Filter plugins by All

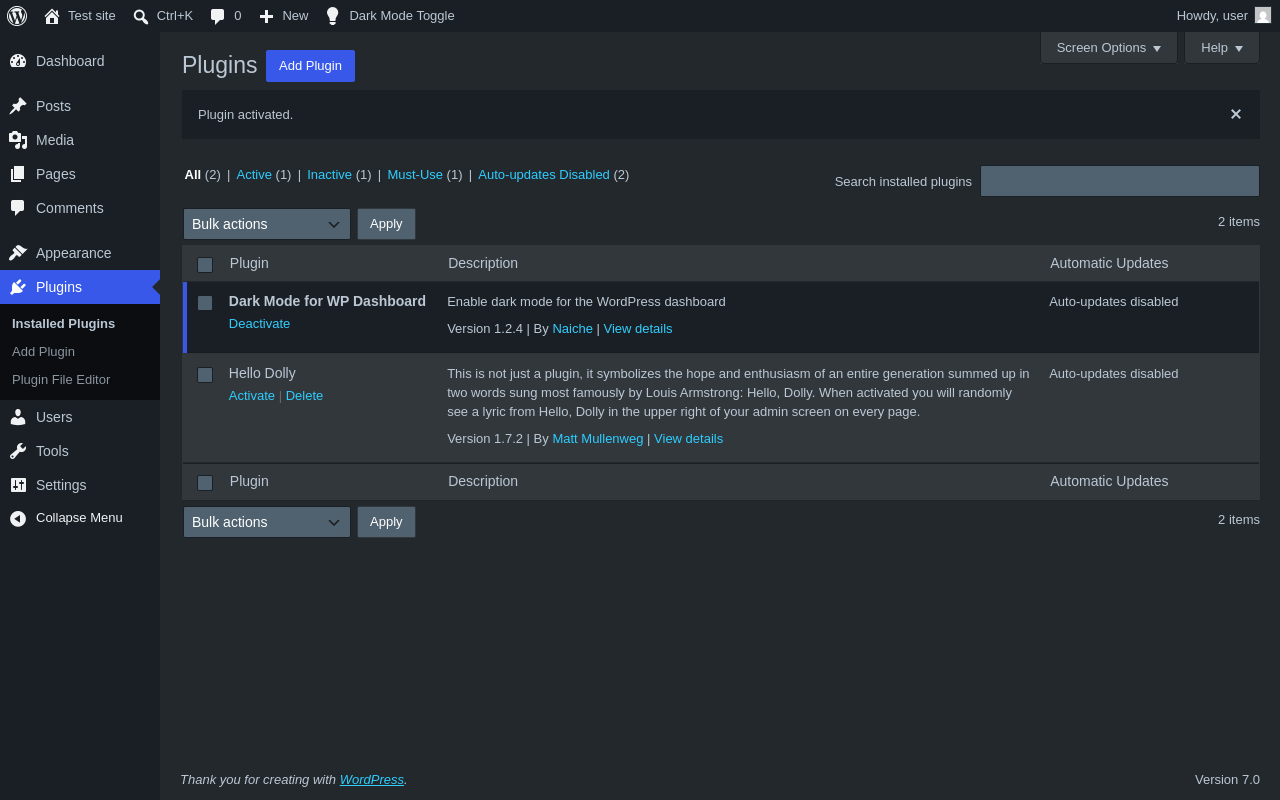[192, 174]
